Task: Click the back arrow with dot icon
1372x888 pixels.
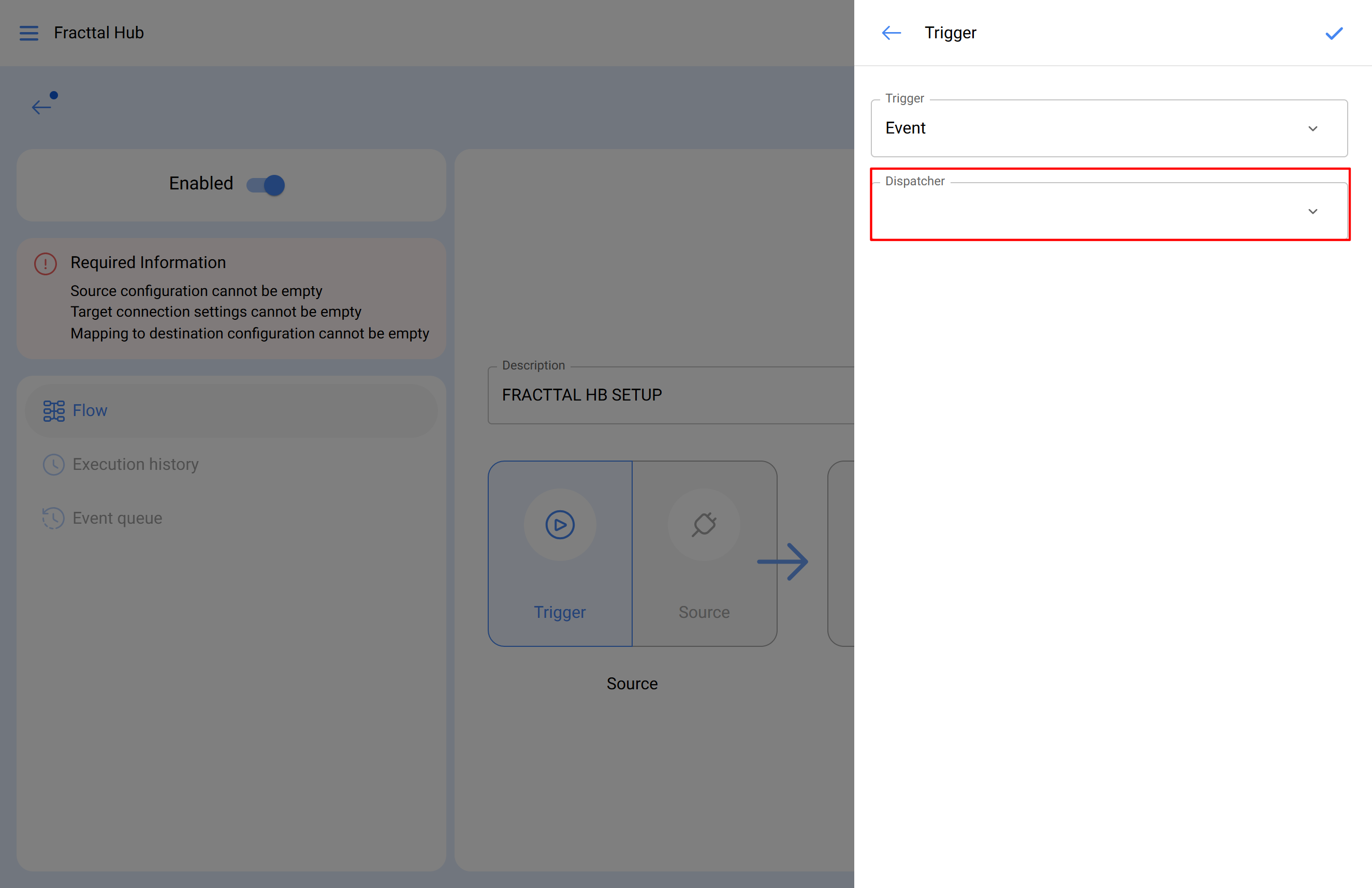Action: coord(43,105)
